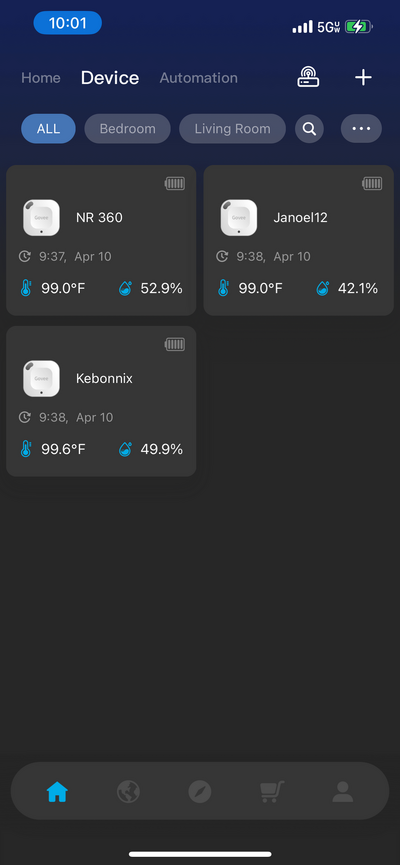Tap the plus icon to add a device
Viewport: 400px width, 865px height.
[x=363, y=77]
